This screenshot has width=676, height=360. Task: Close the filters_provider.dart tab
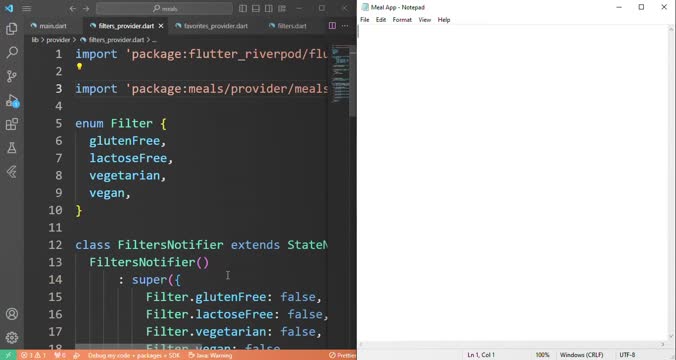161,26
